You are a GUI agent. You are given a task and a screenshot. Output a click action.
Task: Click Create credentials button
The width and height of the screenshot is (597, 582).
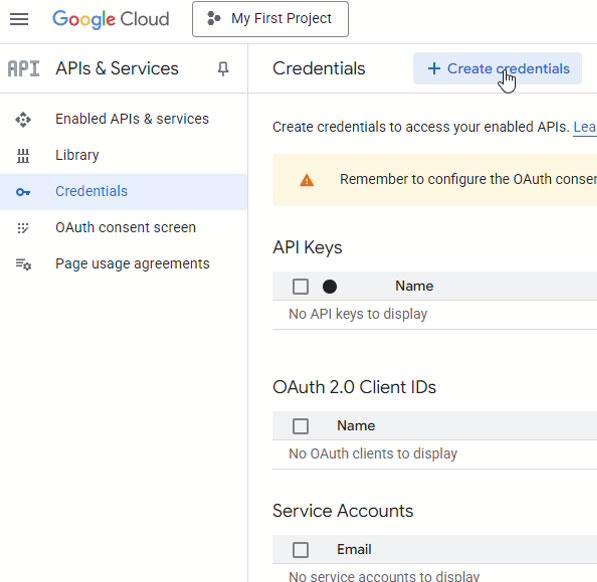click(497, 69)
